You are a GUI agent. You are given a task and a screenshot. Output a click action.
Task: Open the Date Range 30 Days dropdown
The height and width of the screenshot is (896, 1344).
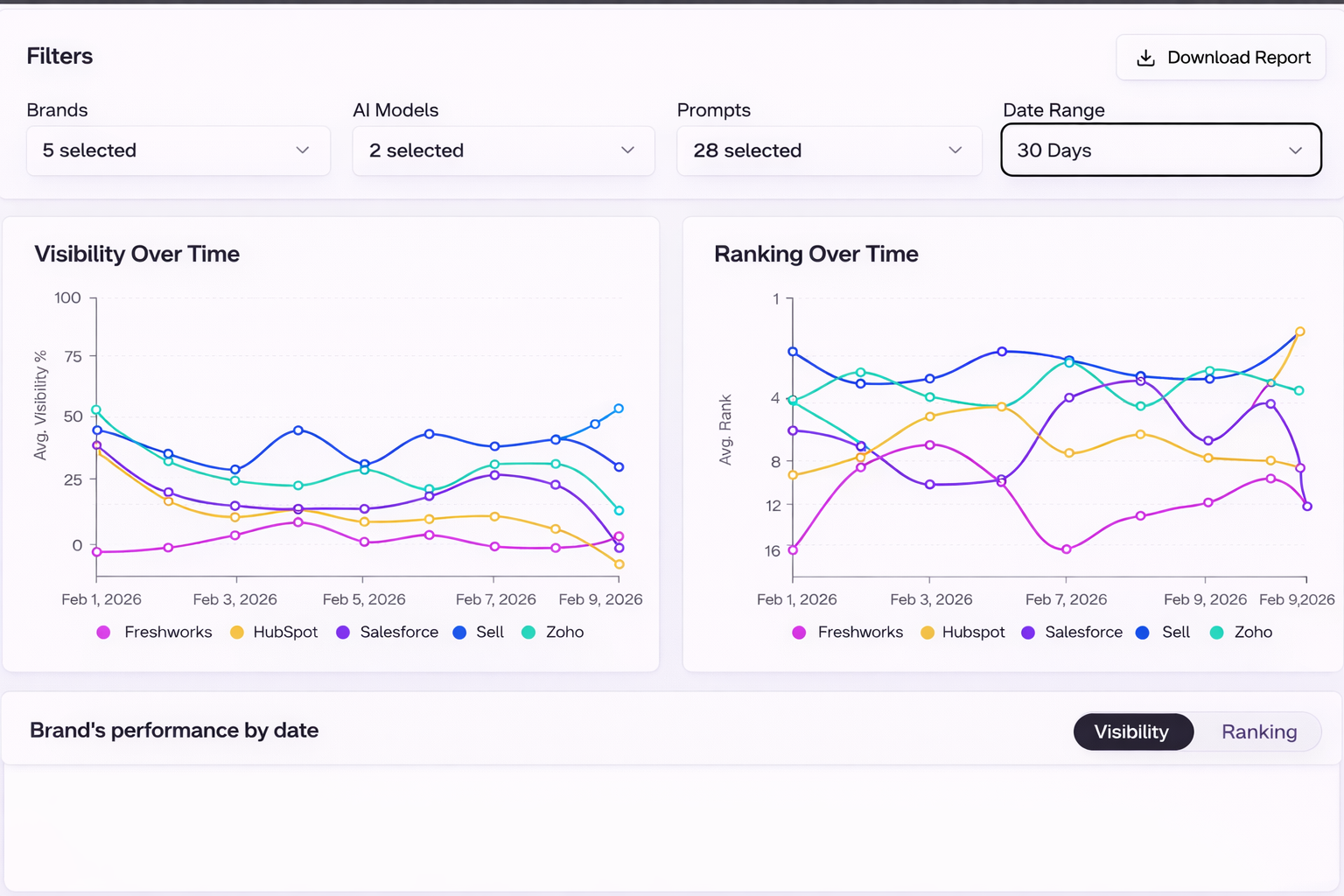click(x=1160, y=150)
